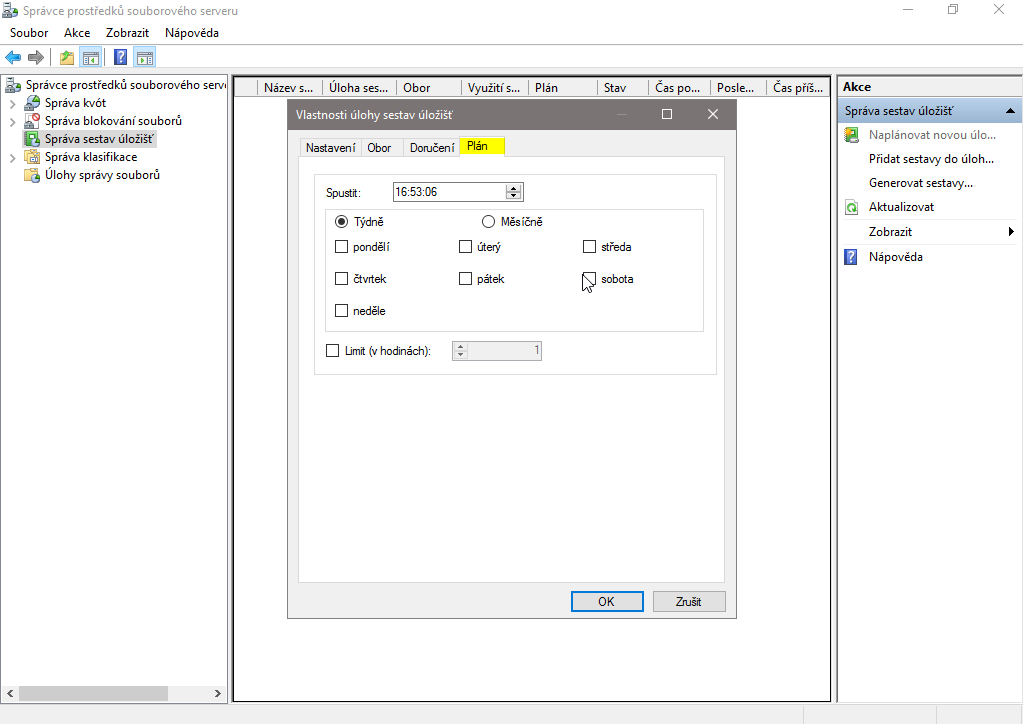Click the Úlohy správy souborů folder icon

tap(32, 175)
